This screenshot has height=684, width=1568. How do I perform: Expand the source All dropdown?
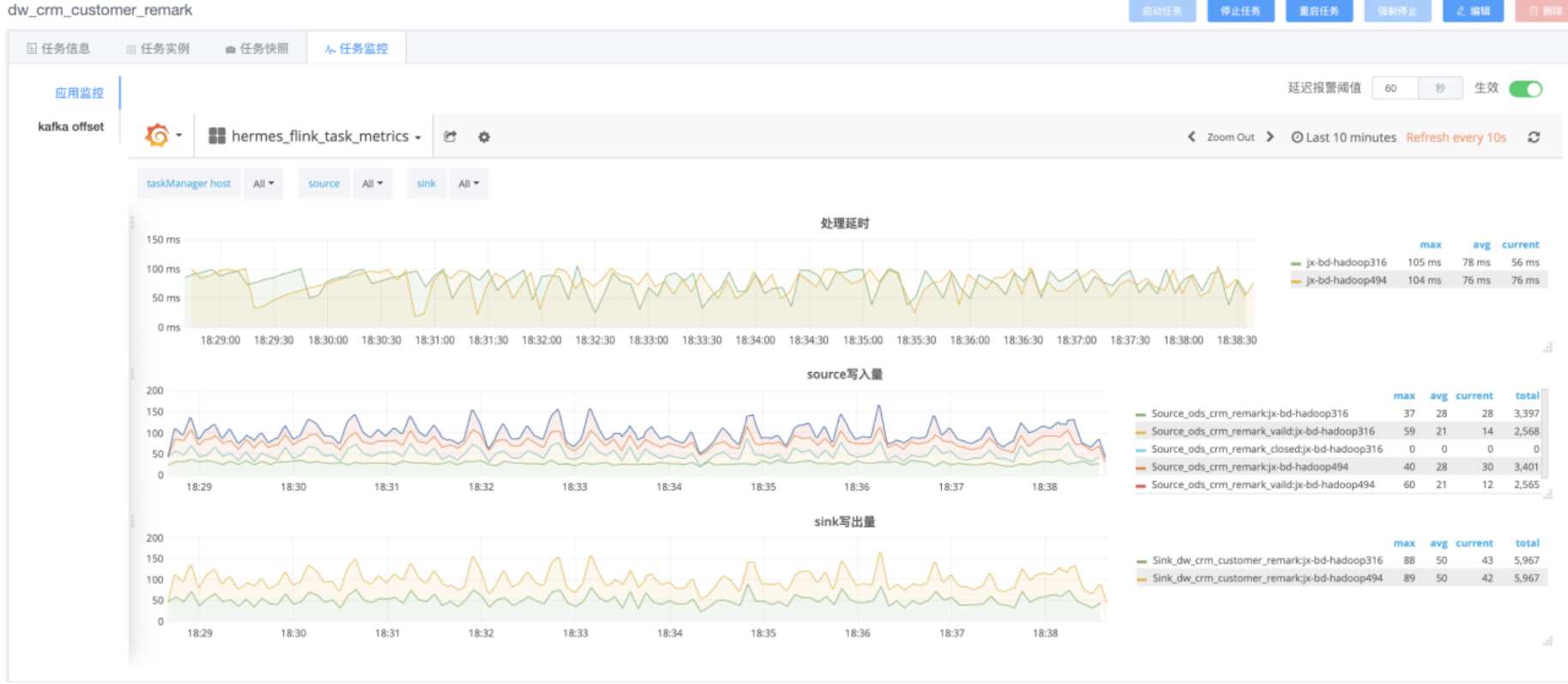pyautogui.click(x=372, y=183)
